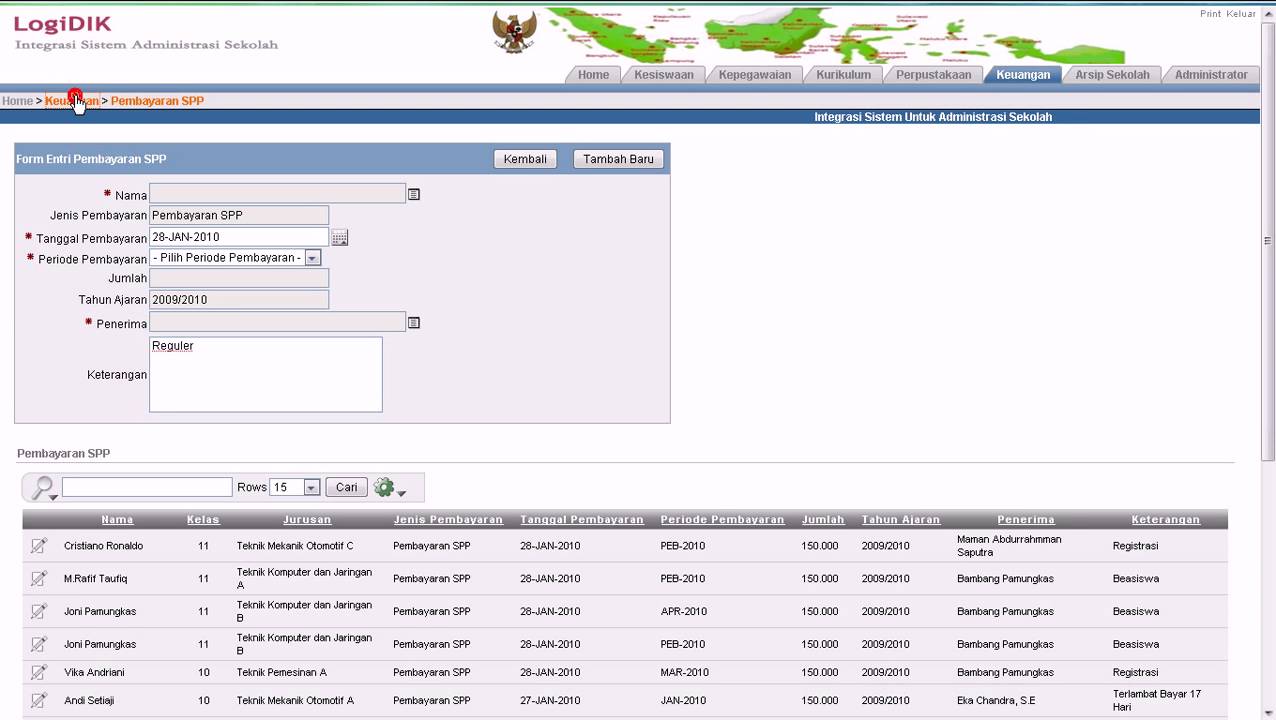Edit the Joni Pamungkas APR-2010 row
The image size is (1276, 720).
point(39,611)
